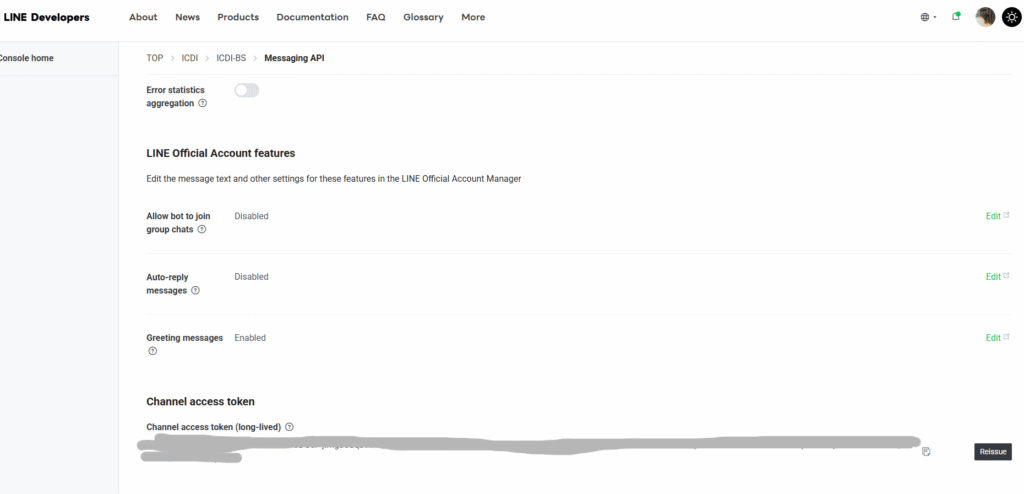Show help for Greeting messages
Image resolution: width=1024 pixels, height=494 pixels.
tap(152, 351)
